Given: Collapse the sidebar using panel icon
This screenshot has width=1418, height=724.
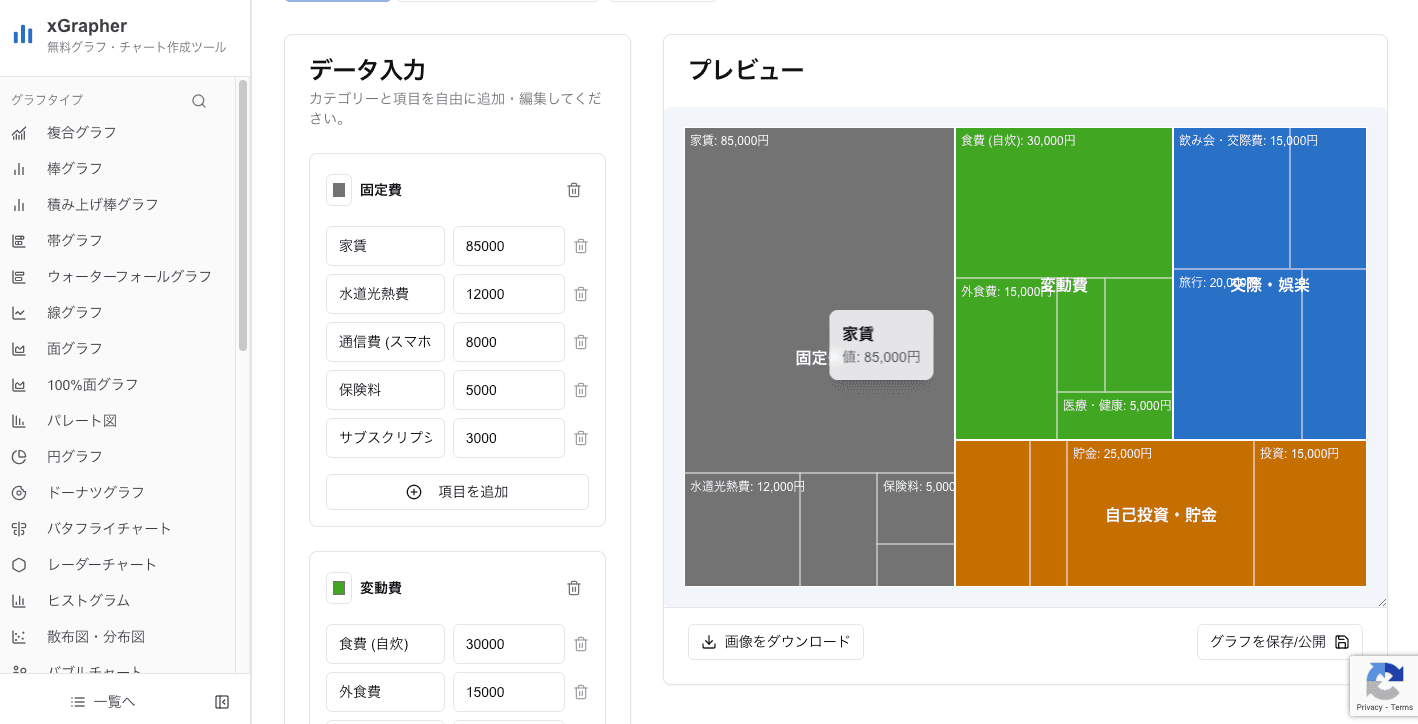Looking at the screenshot, I should coord(222,702).
